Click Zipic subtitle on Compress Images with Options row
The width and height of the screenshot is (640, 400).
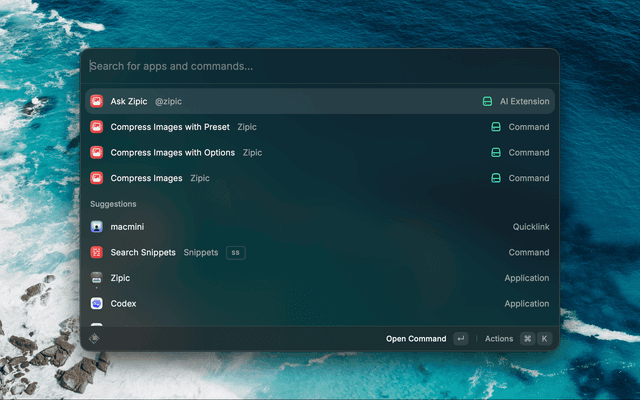[252, 153]
